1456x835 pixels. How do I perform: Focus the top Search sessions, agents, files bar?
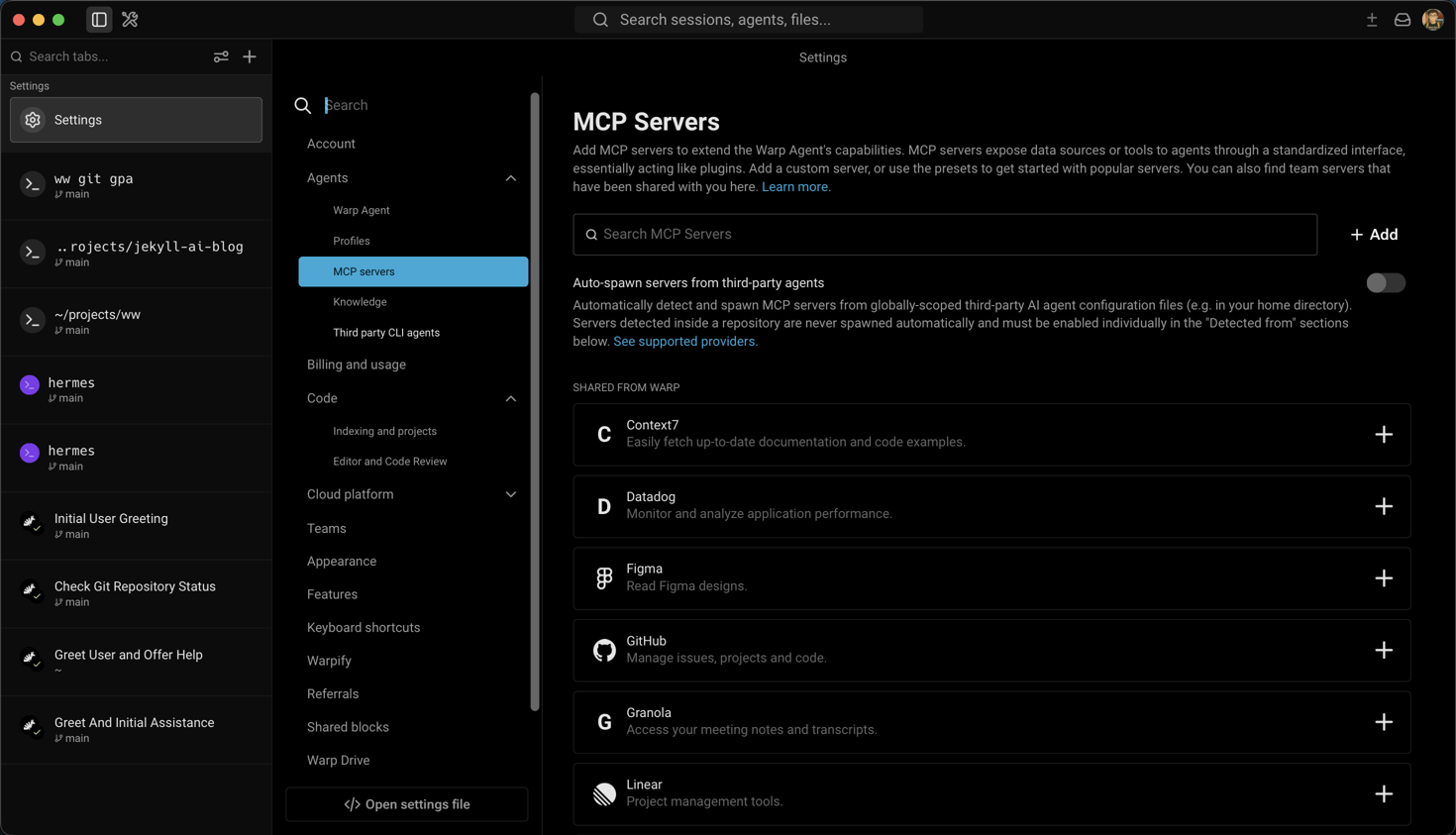point(749,20)
